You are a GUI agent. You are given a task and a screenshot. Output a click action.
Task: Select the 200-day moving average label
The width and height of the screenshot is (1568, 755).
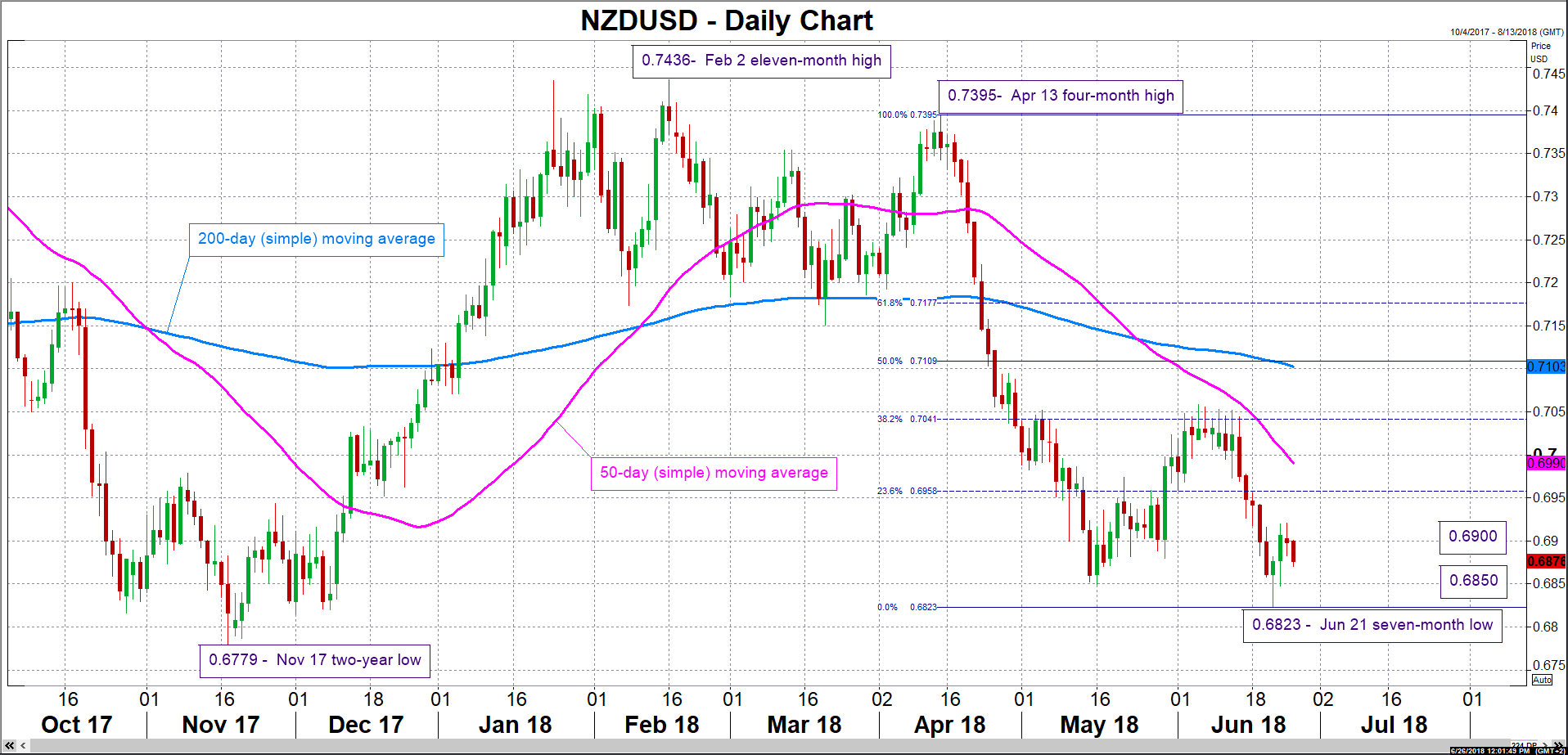pos(317,240)
